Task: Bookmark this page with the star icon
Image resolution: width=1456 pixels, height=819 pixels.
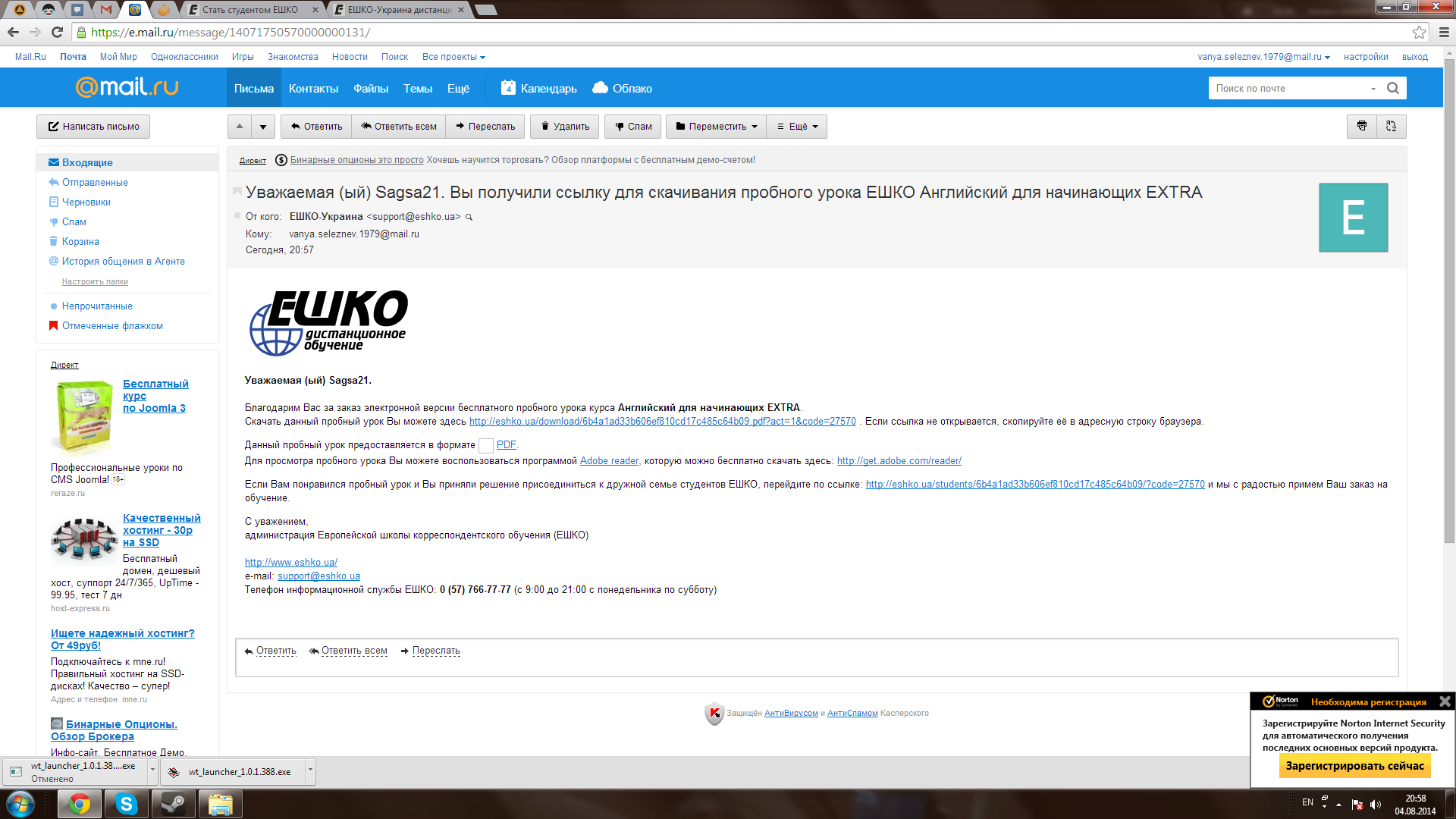Action: 1419,32
